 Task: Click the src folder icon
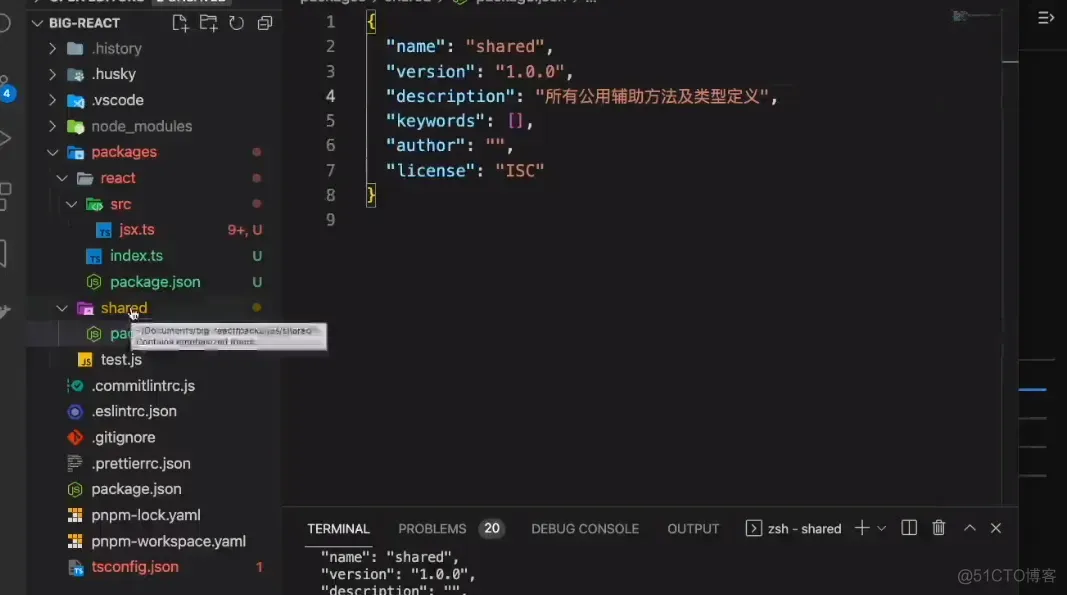94,204
